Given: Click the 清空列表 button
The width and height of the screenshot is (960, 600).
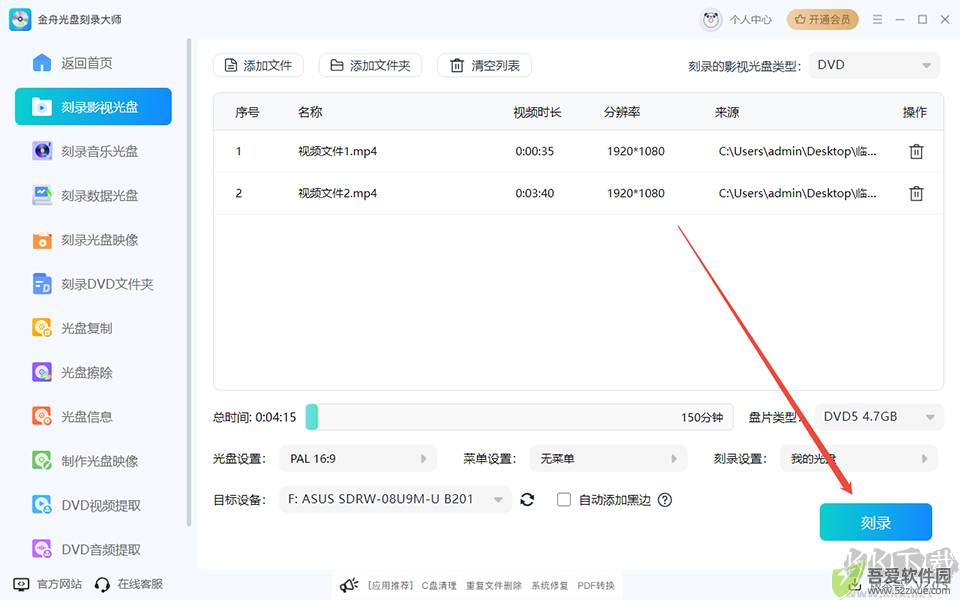Looking at the screenshot, I should (x=484, y=66).
